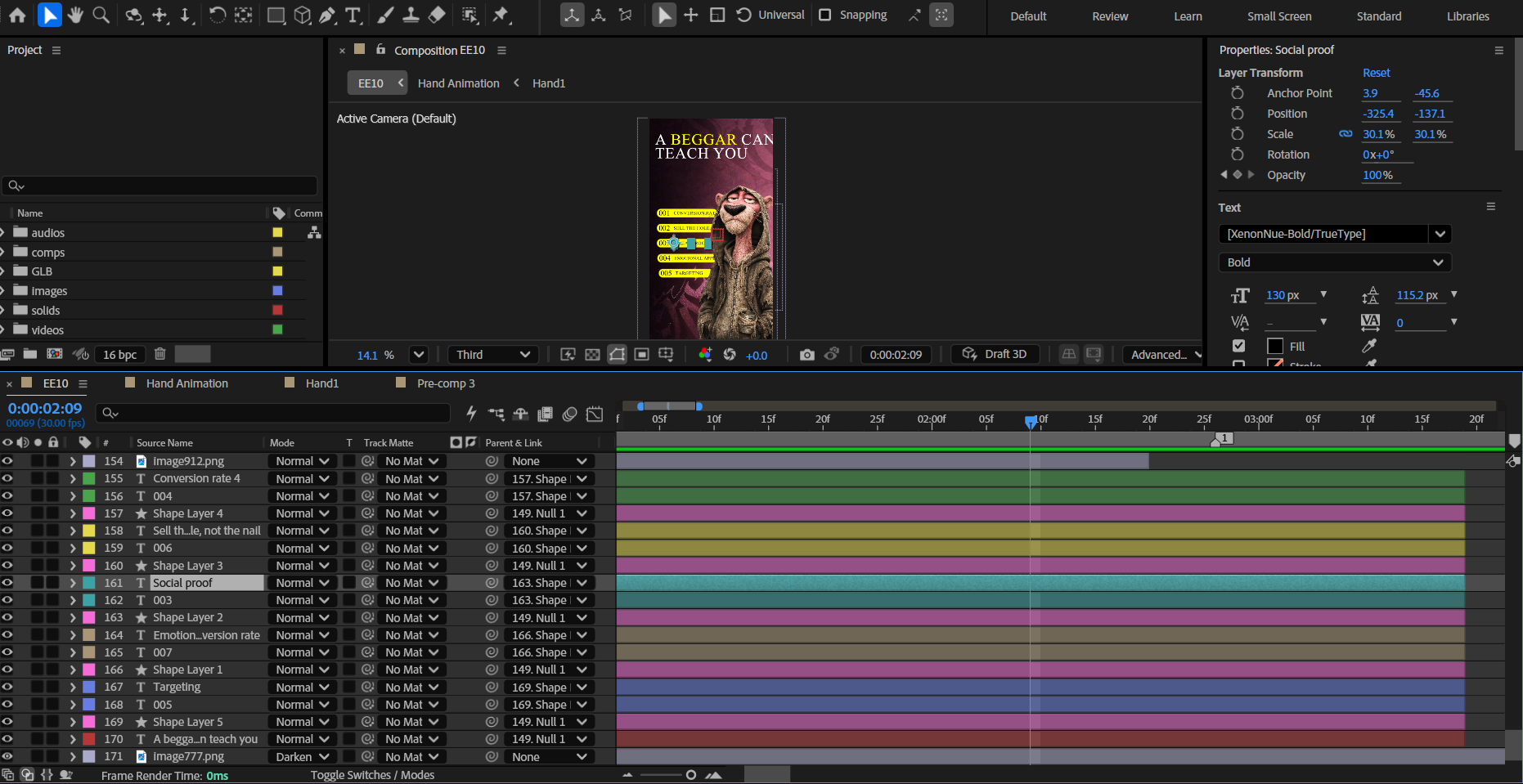Select the Puppet Pin tool

(x=501, y=15)
